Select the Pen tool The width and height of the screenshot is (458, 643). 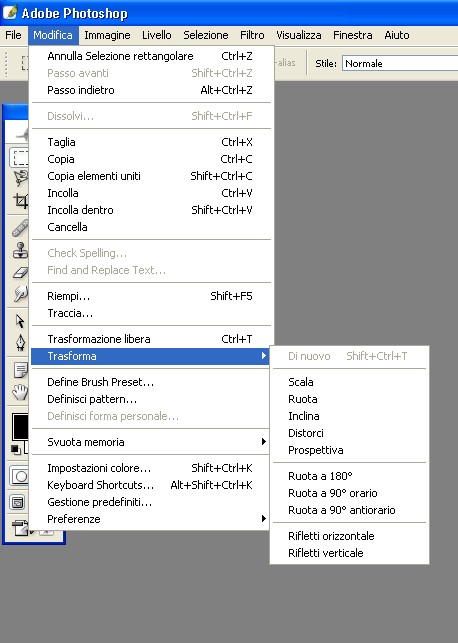20,342
